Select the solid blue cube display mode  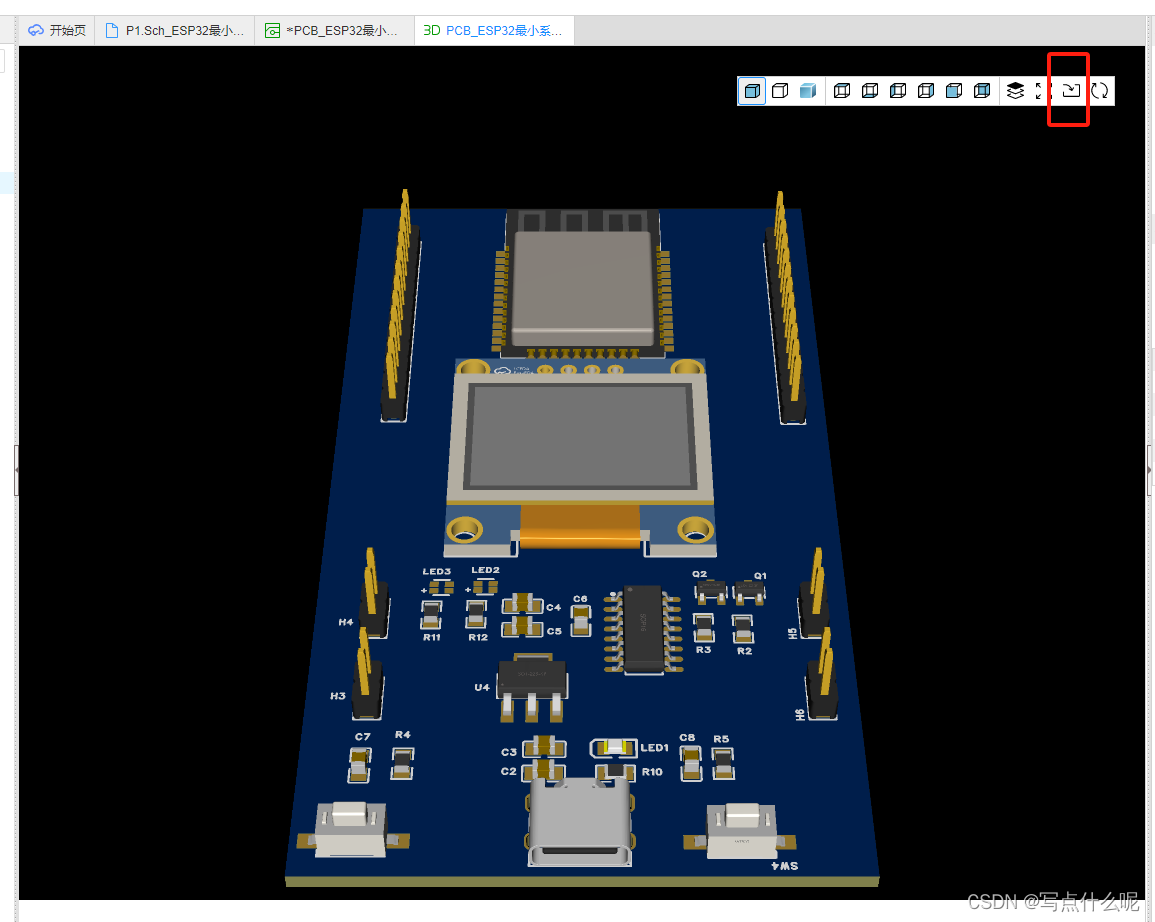click(752, 91)
